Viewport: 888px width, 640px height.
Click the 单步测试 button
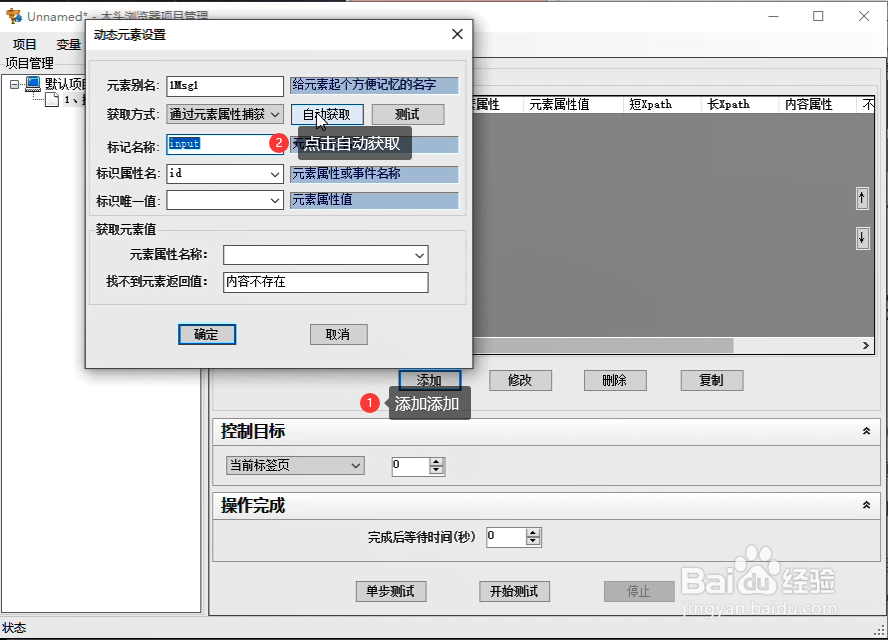pyautogui.click(x=391, y=591)
